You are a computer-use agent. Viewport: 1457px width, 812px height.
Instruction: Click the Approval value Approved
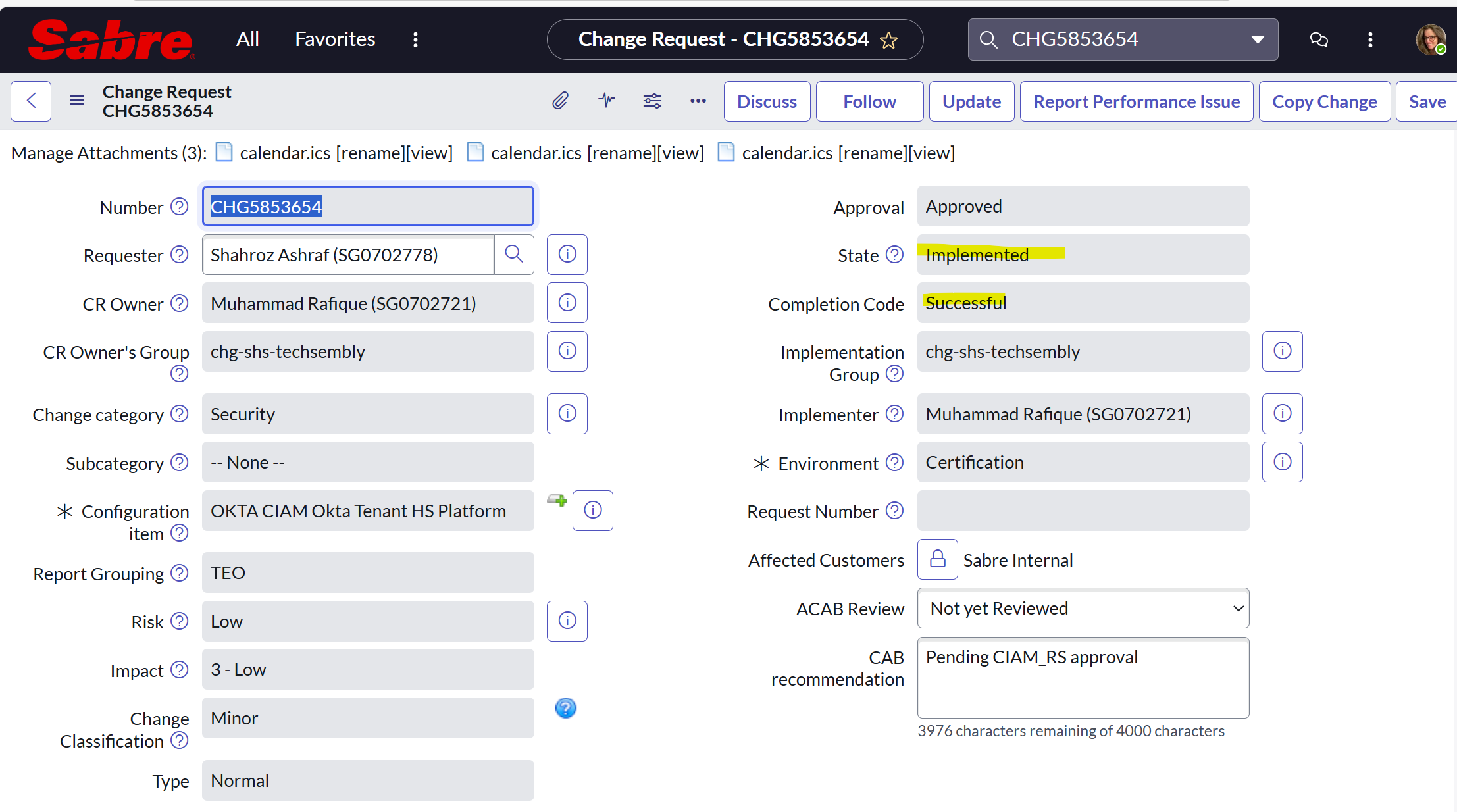[x=963, y=206]
